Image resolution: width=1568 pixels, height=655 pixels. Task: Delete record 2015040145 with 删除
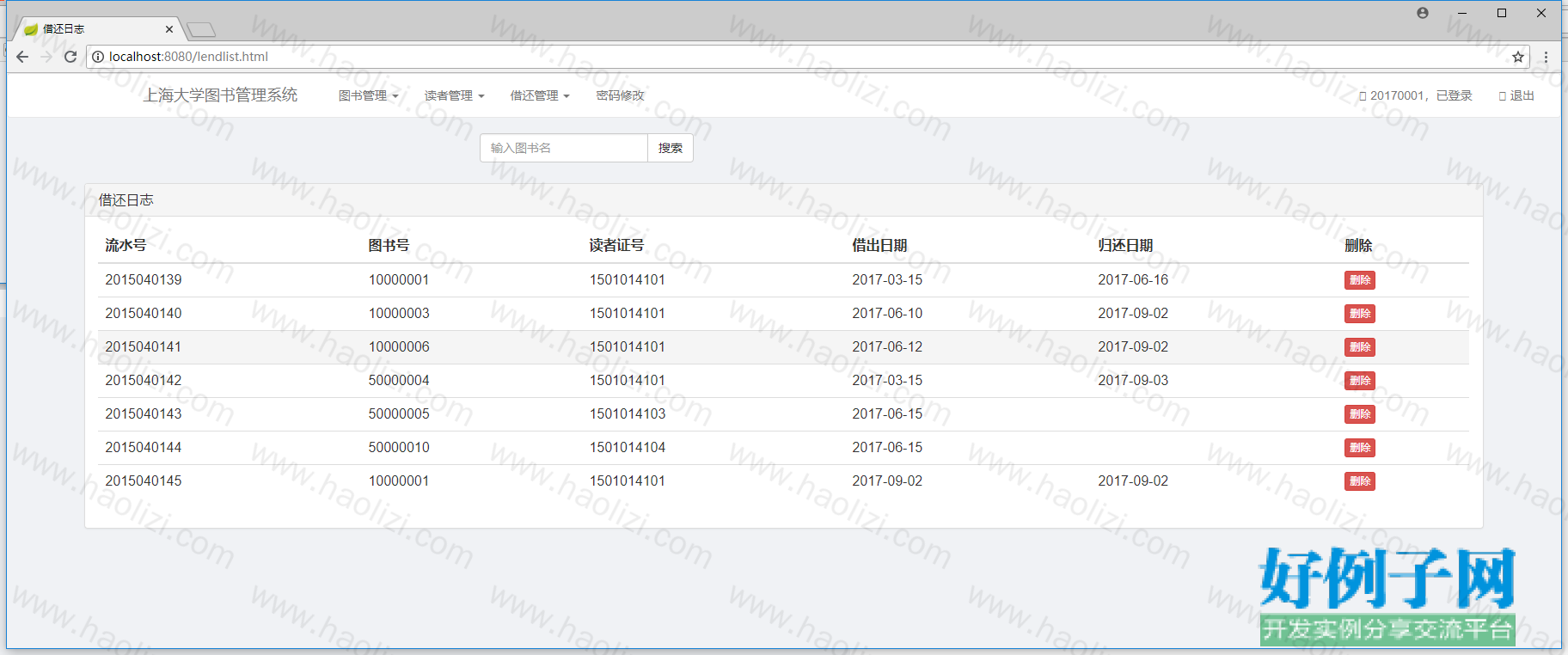(1359, 481)
